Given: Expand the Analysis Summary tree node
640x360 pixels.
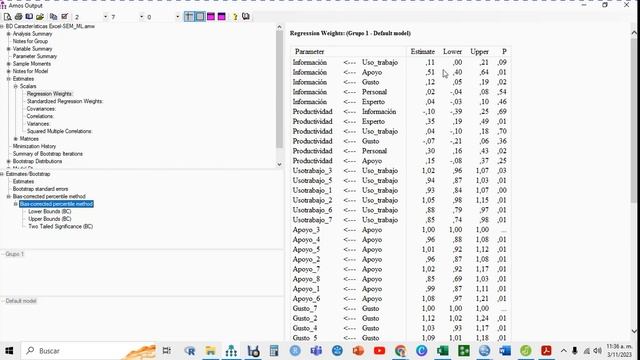Looking at the screenshot, I should click(x=9, y=34).
